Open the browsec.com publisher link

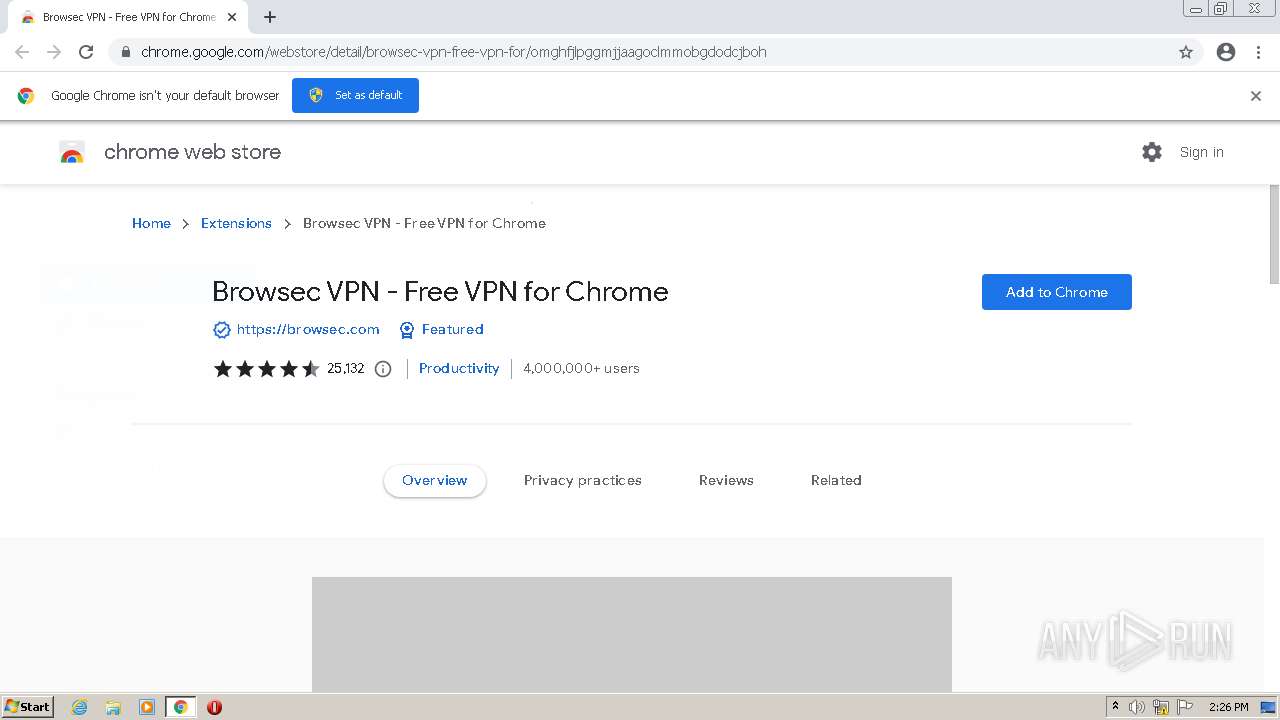click(x=308, y=330)
